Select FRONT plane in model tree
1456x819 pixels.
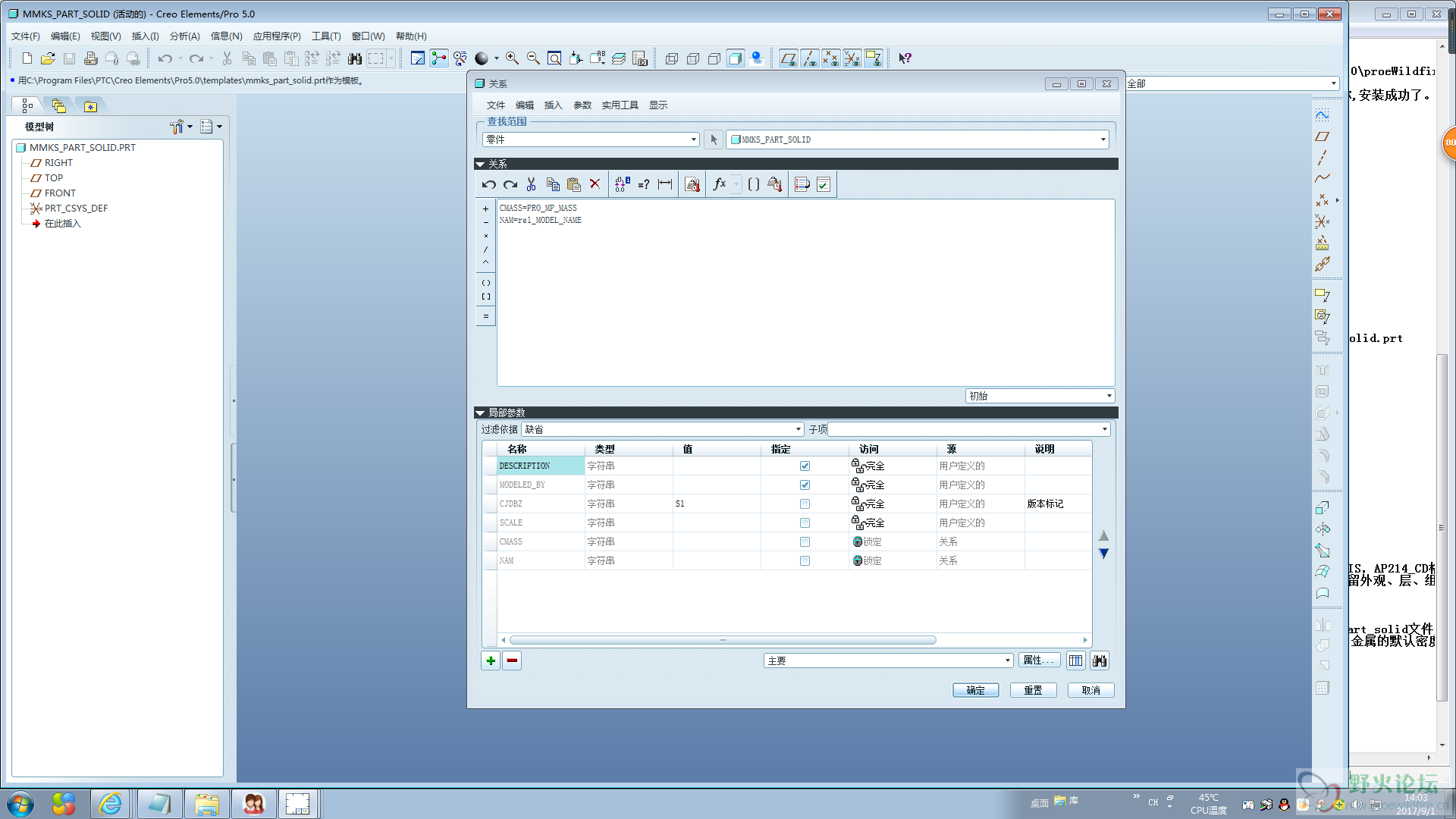click(x=60, y=193)
